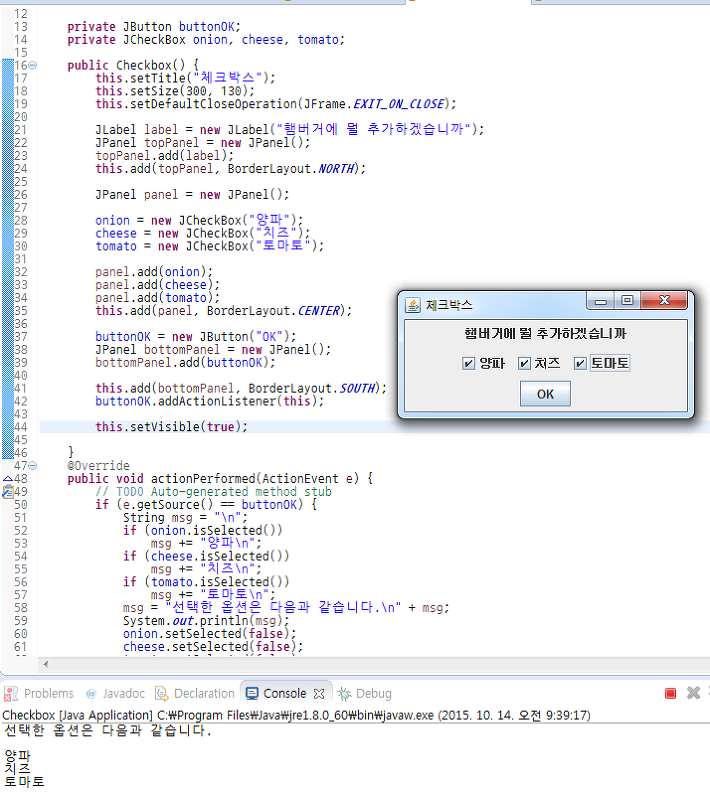This screenshot has height=804, width=710.
Task: Maximize the 체크박스 window
Action: 627,301
